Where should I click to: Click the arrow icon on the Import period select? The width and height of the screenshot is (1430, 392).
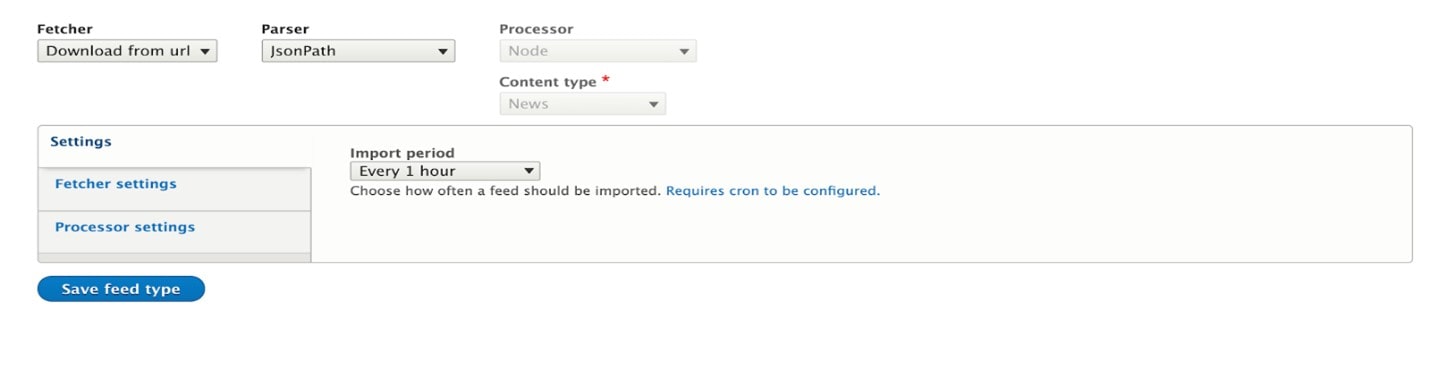(x=529, y=171)
